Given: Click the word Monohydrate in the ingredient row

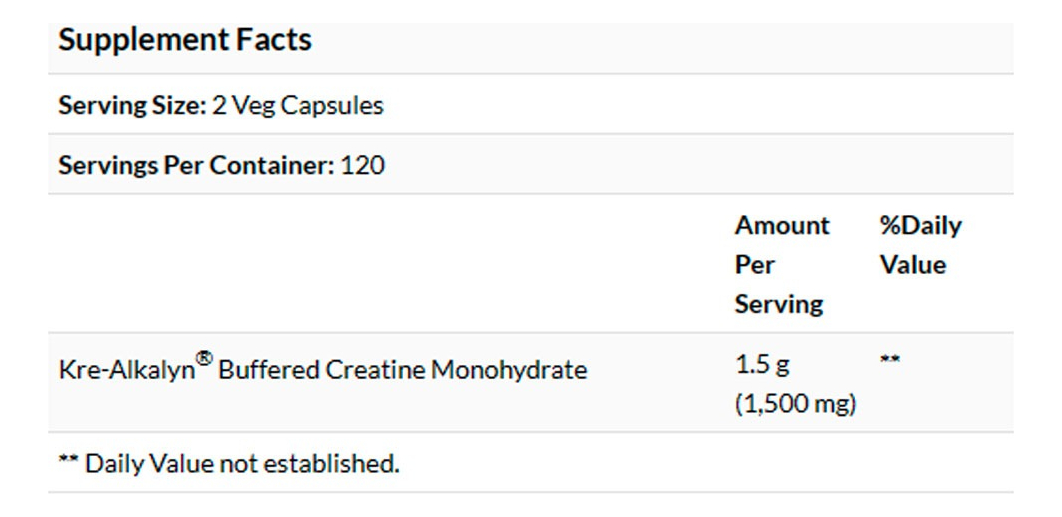Looking at the screenshot, I should tap(509, 370).
